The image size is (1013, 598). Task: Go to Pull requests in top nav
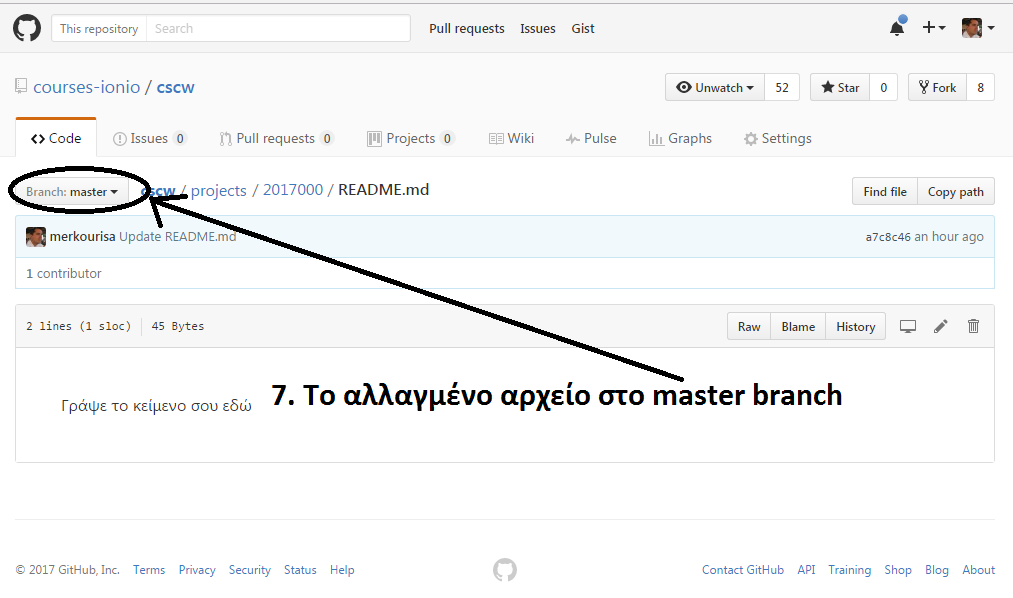pos(466,28)
